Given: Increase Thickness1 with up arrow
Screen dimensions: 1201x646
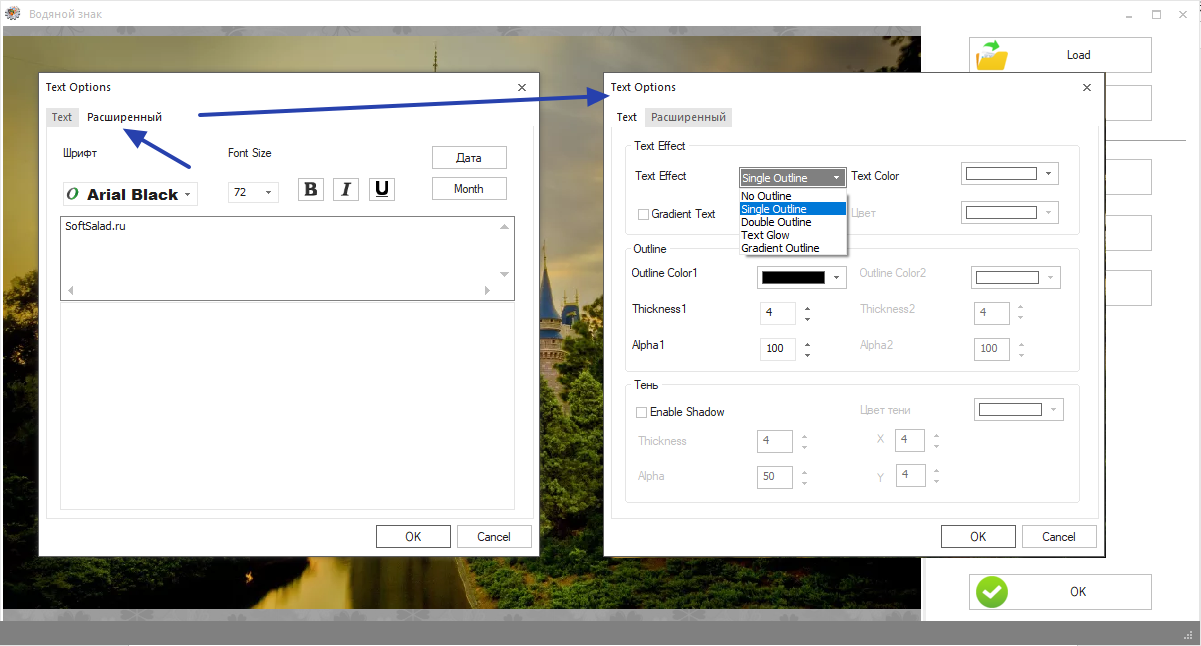Looking at the screenshot, I should pos(807,308).
